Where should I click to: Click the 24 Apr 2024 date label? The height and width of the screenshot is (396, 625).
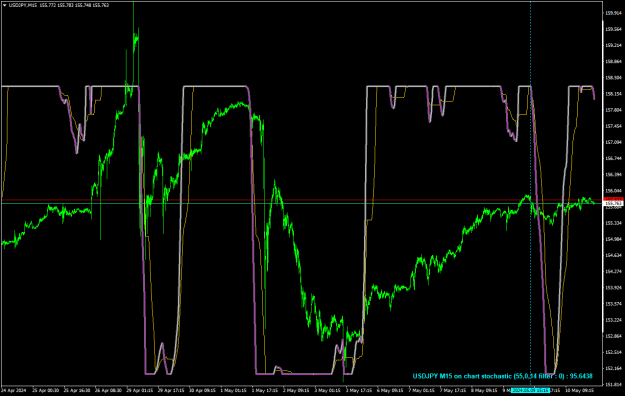point(14,390)
